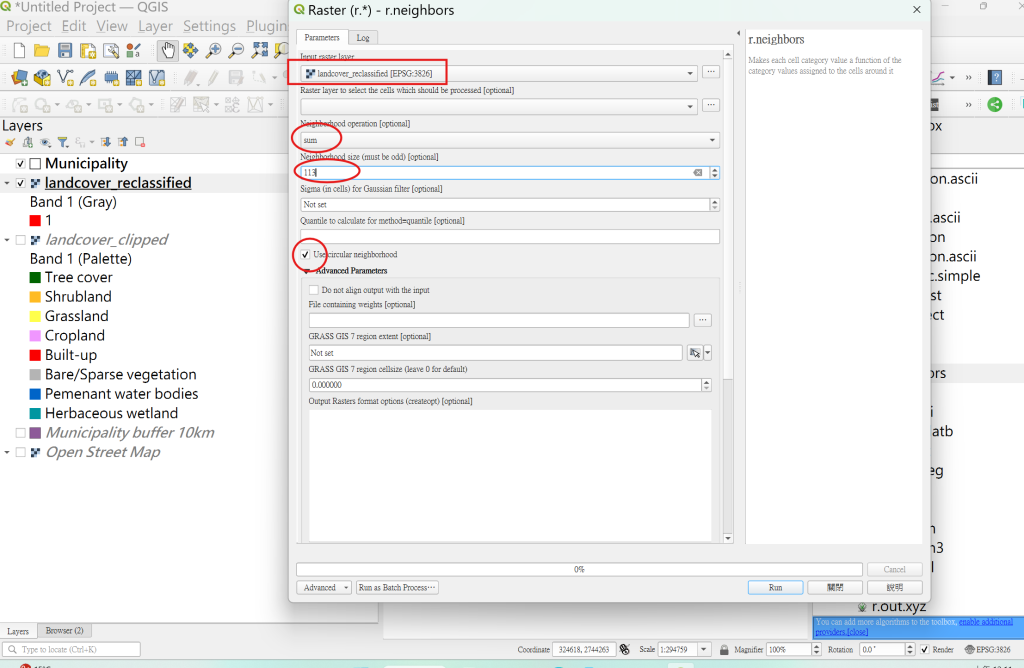Collapse the Advanced Parameters section

[x=307, y=271]
